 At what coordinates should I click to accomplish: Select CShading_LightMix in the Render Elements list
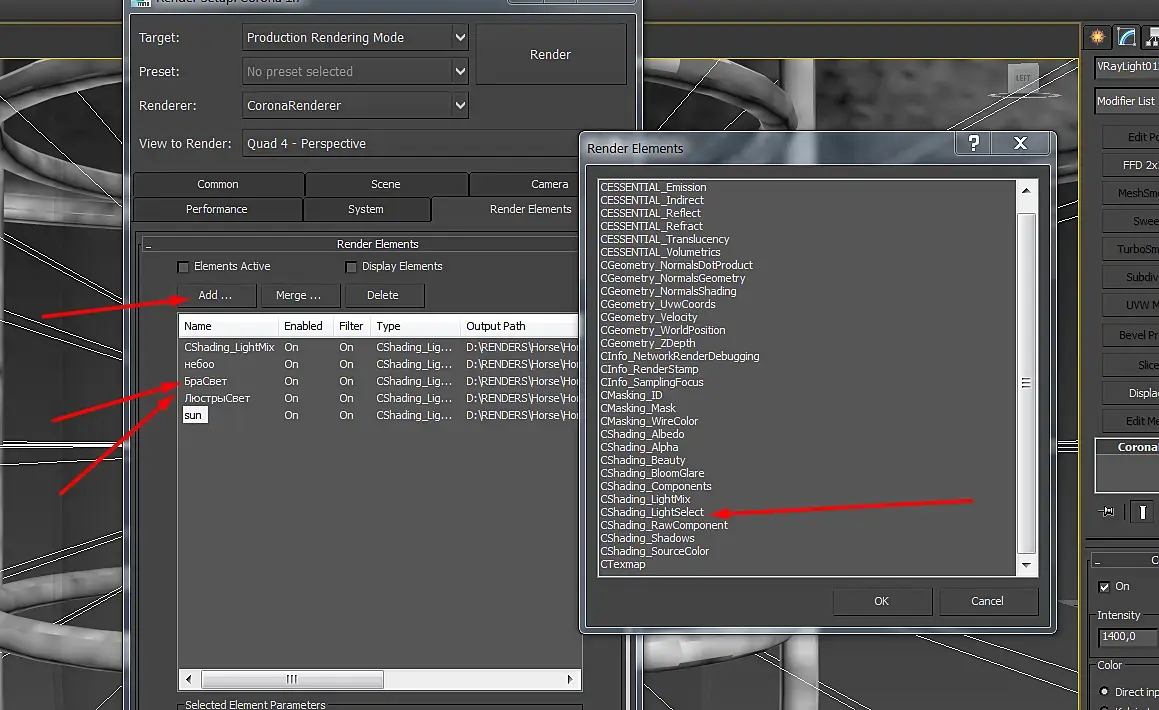pos(645,499)
